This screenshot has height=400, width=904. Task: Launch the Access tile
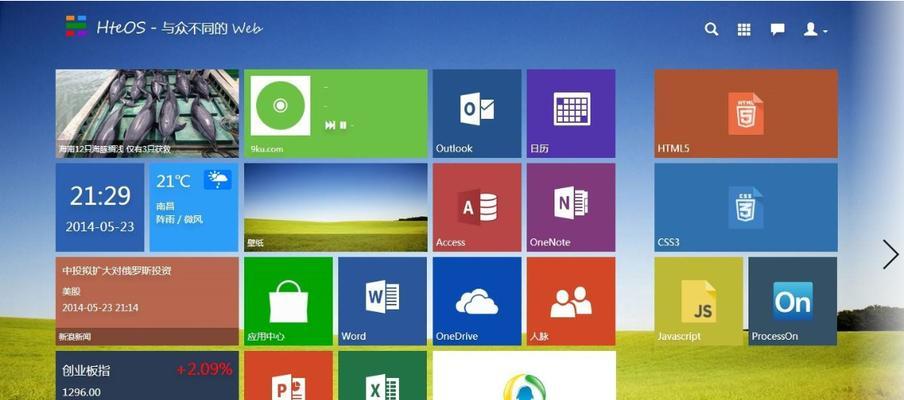(x=477, y=207)
